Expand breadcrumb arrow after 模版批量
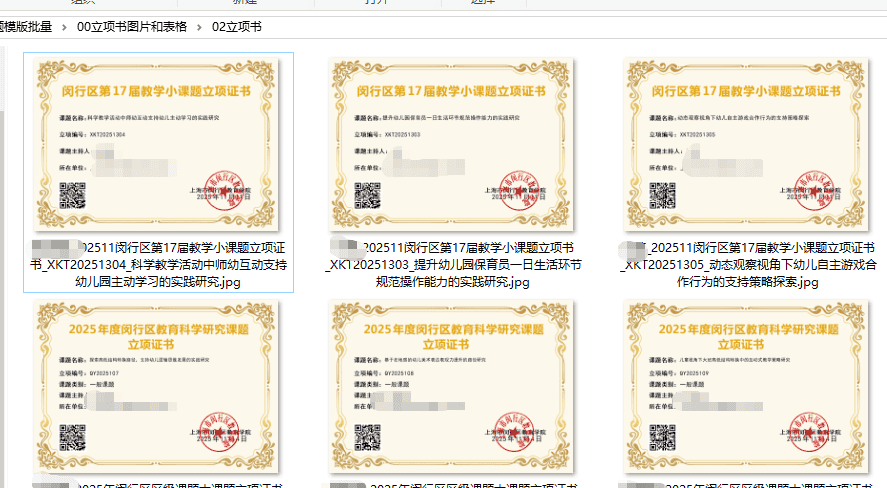The height and width of the screenshot is (488, 887). point(64,27)
